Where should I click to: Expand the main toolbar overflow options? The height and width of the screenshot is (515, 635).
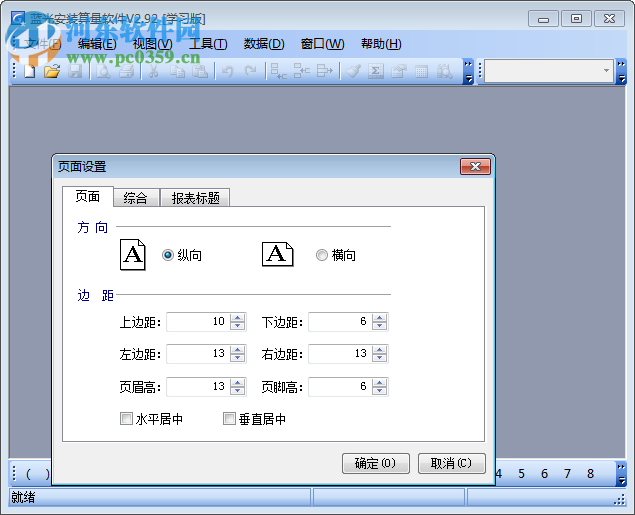(468, 72)
